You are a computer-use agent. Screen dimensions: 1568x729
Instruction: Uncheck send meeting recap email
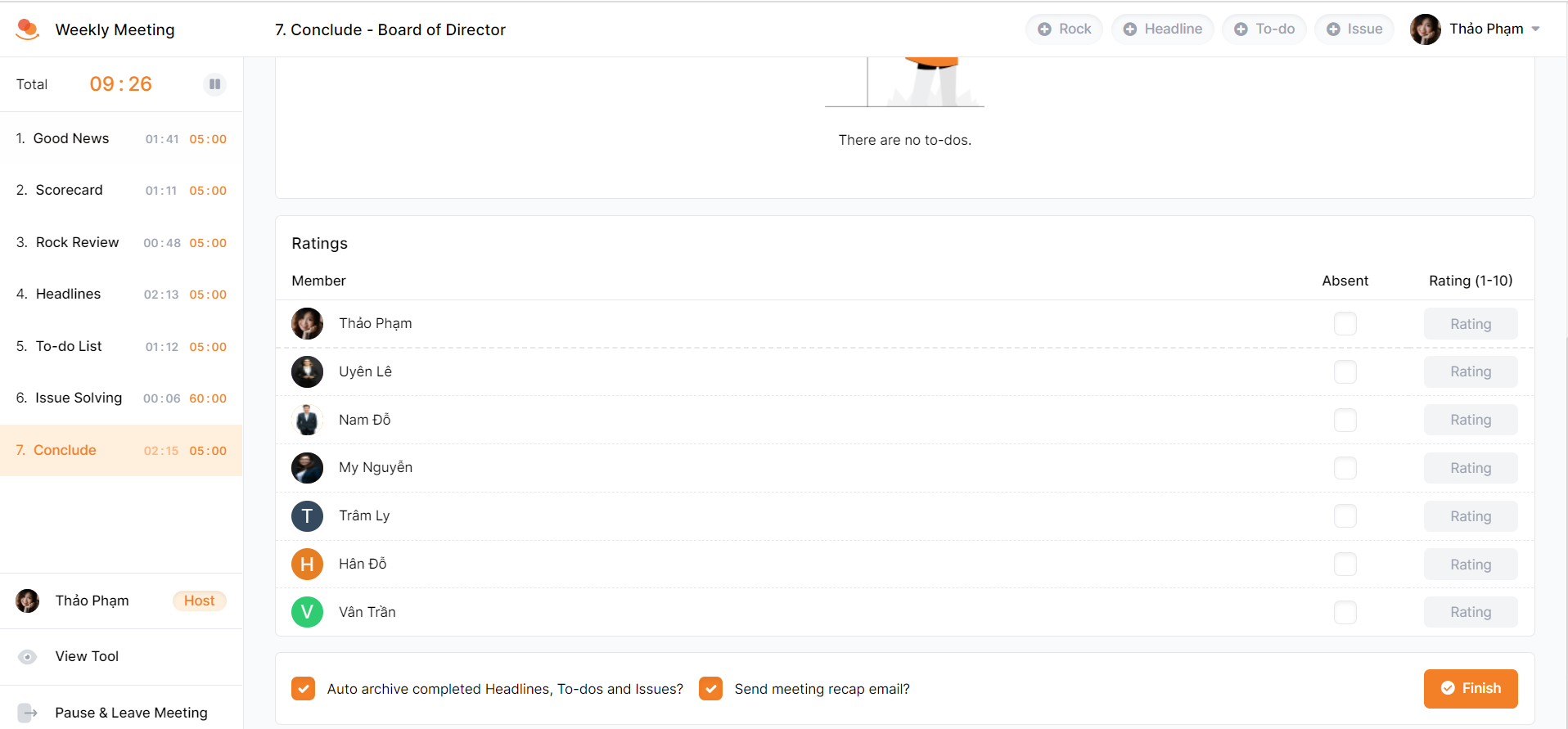pyautogui.click(x=710, y=689)
